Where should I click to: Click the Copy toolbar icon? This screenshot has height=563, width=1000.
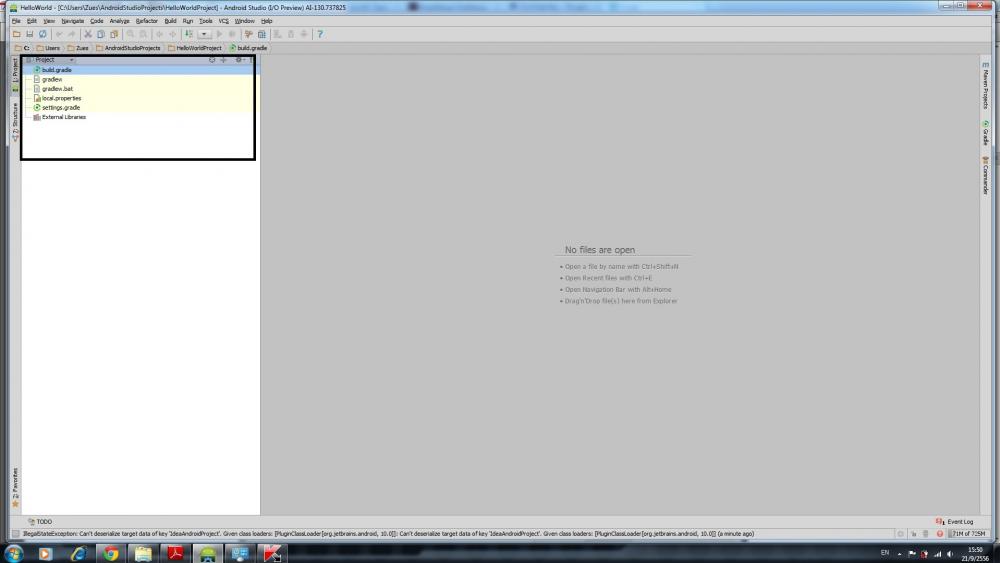pyautogui.click(x=101, y=34)
